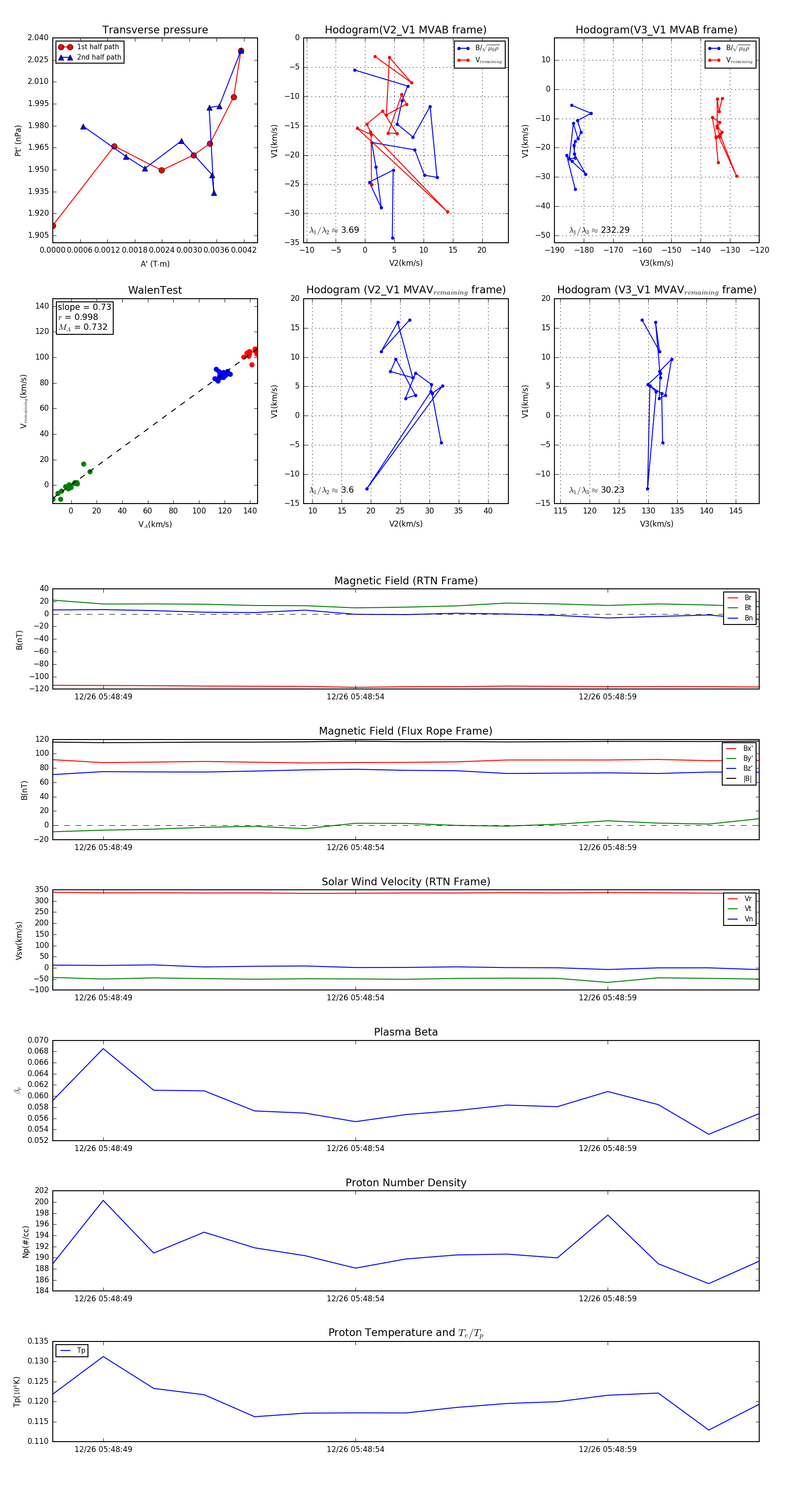812x1489 pixels.
Task: Select the 'Bt' legend entry
Action: coord(740,607)
